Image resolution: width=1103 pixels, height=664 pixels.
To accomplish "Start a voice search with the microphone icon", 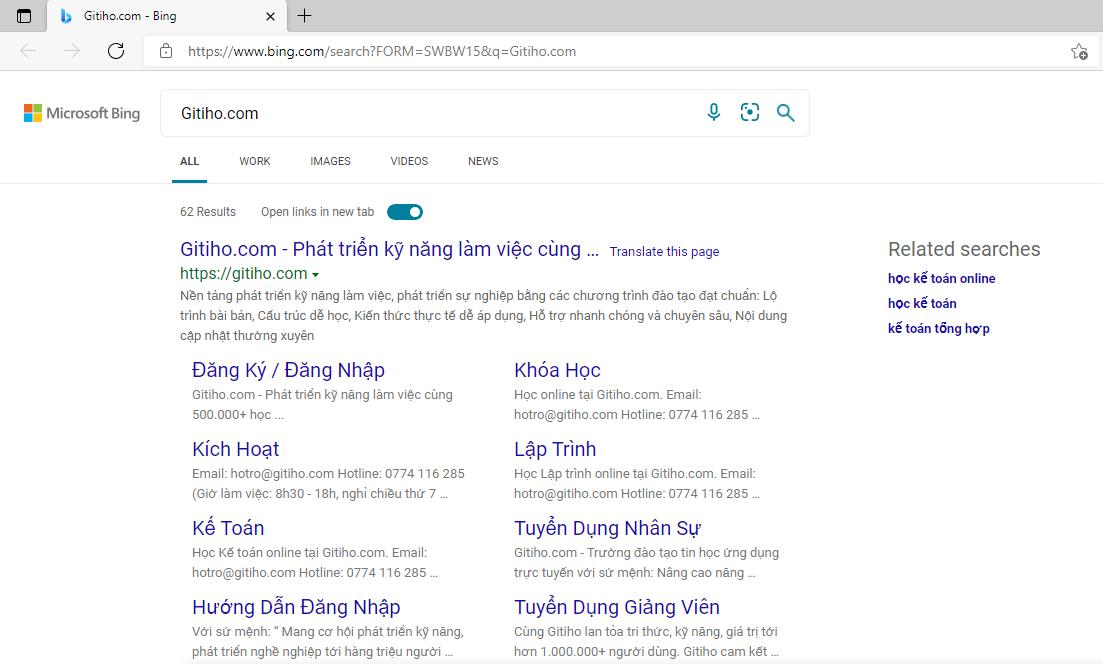I will click(x=713, y=112).
